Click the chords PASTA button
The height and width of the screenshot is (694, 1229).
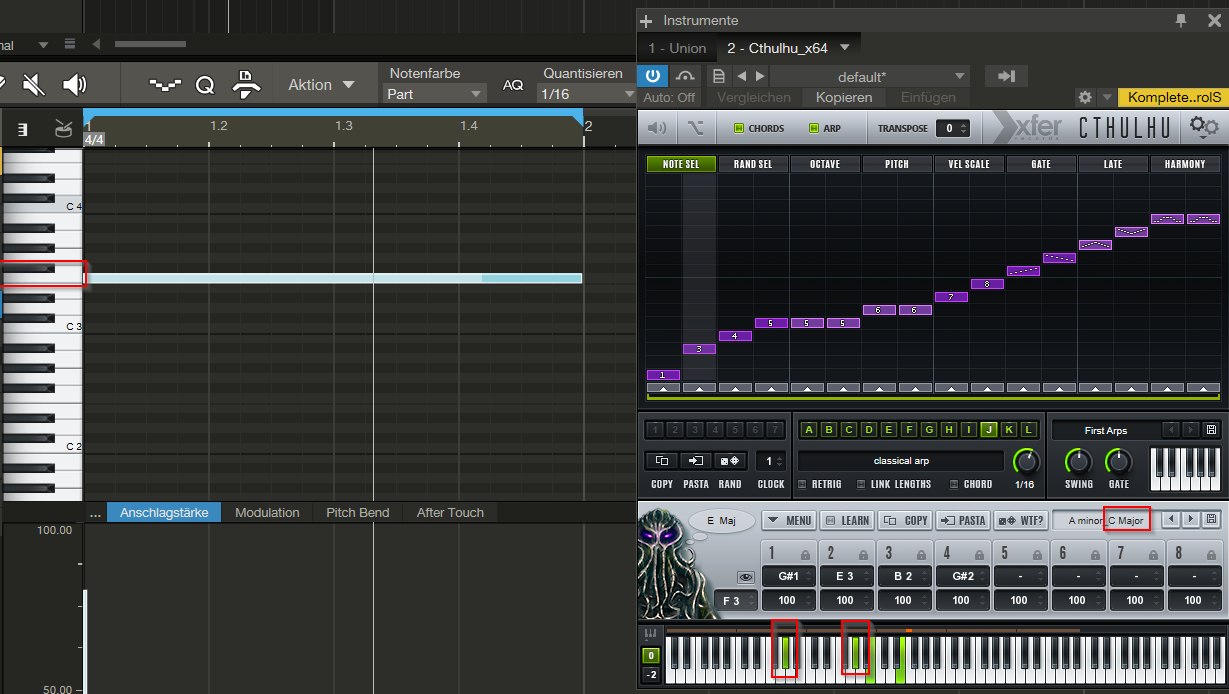pyautogui.click(x=963, y=520)
